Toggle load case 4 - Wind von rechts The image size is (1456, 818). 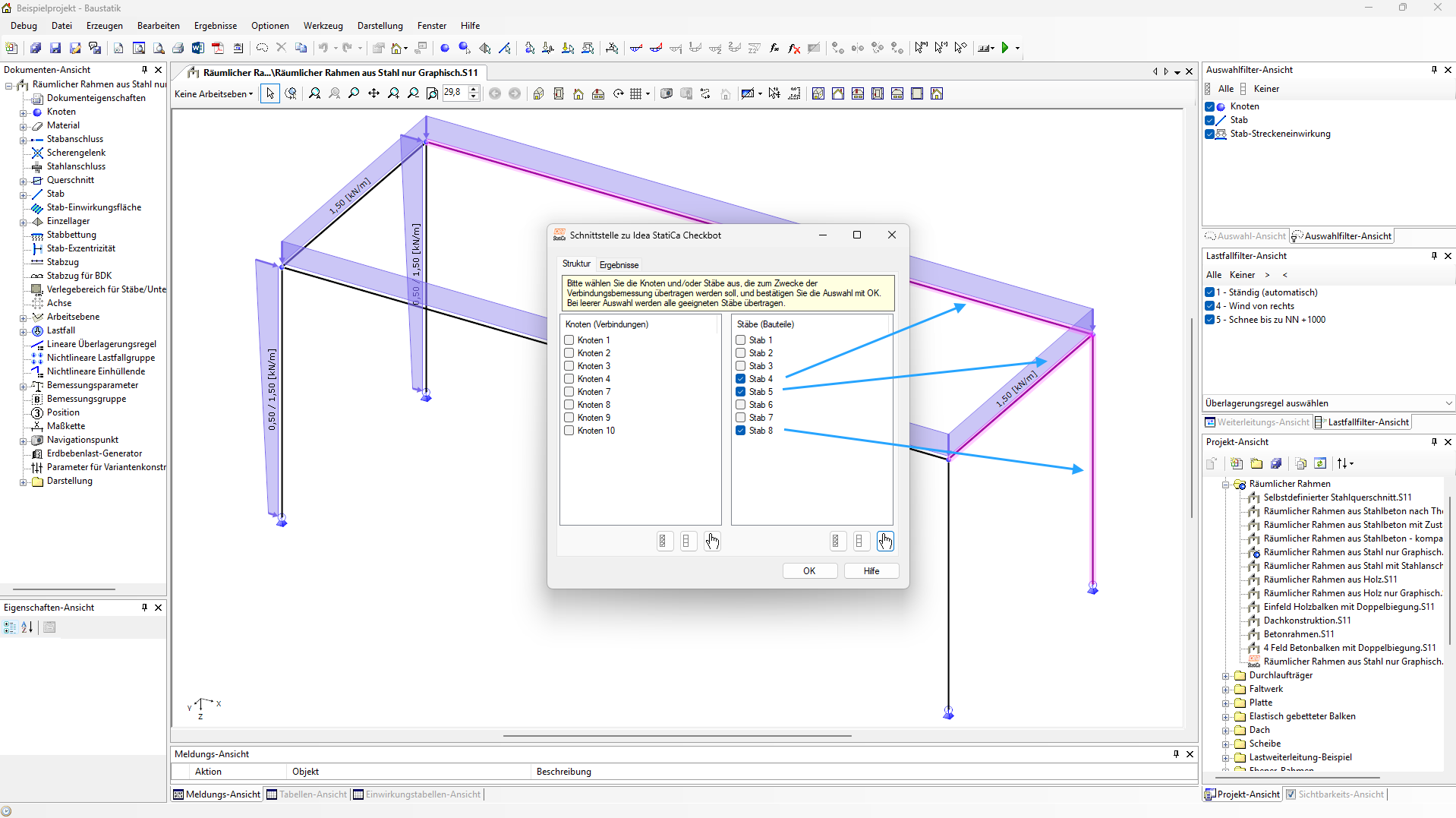click(x=1209, y=306)
